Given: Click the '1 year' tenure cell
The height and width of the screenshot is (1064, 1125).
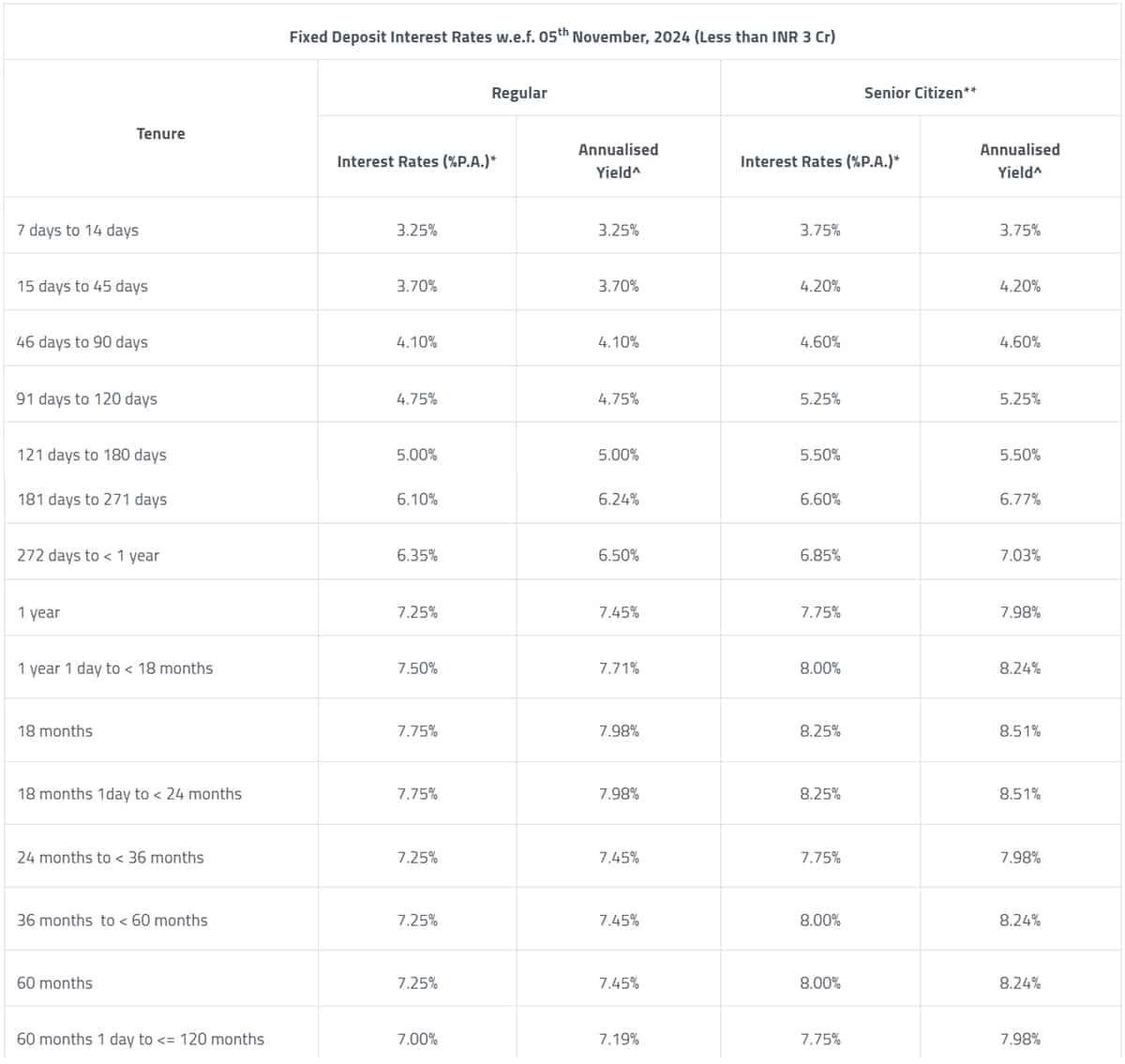Looking at the screenshot, I should coord(38,613).
